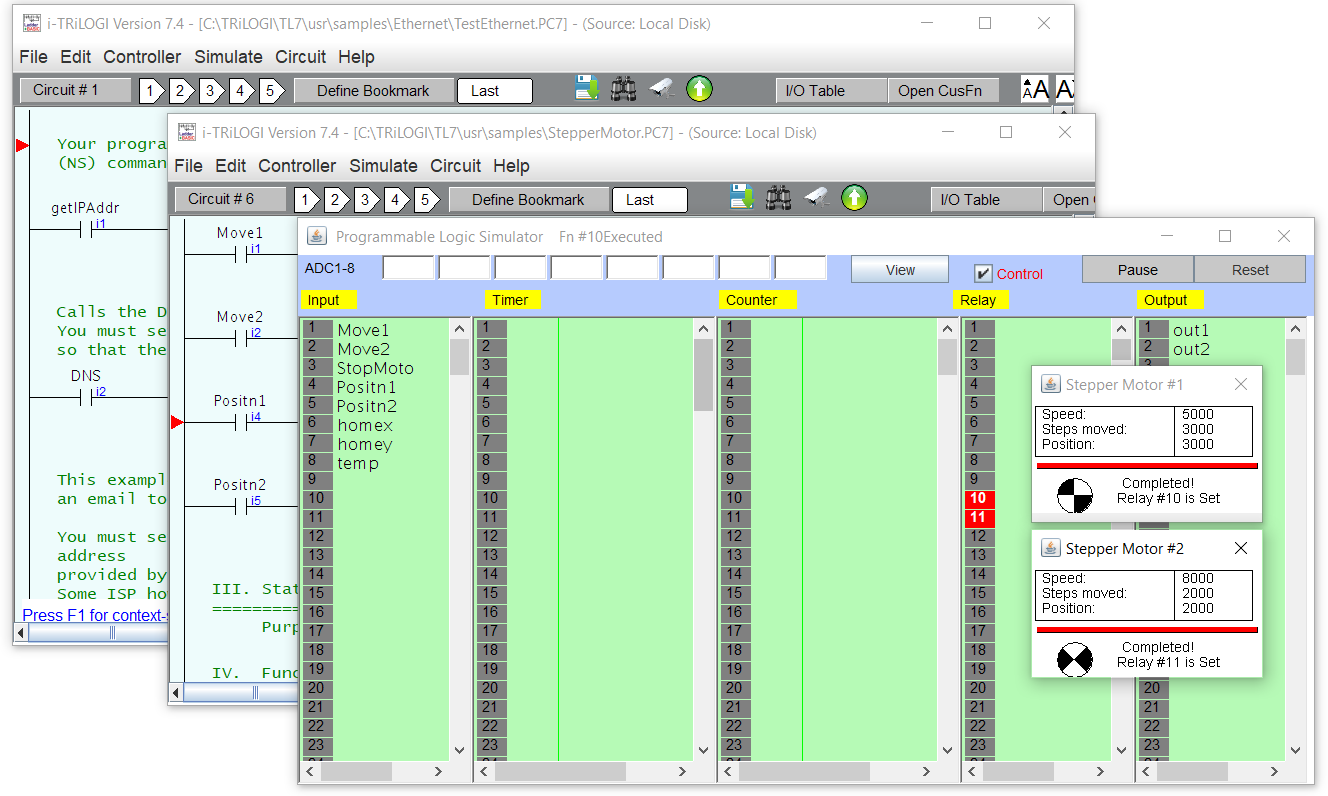The height and width of the screenshot is (796, 1328).
Task: Click the Last button in StepperMotor window
Action: (x=650, y=200)
